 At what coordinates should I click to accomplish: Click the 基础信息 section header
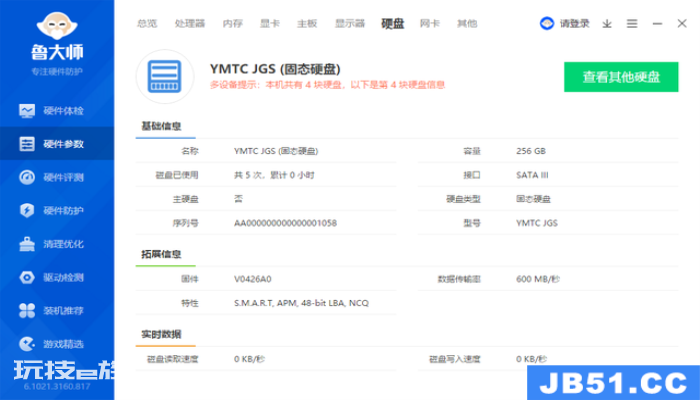pyautogui.click(x=161, y=126)
